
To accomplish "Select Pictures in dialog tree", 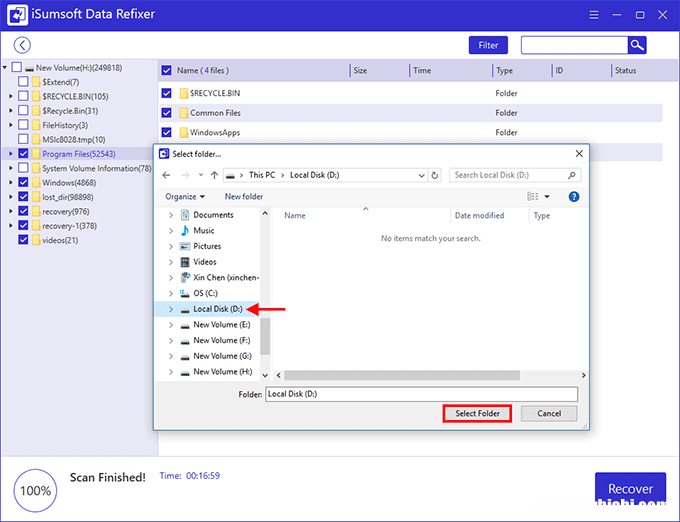I will (x=207, y=246).
